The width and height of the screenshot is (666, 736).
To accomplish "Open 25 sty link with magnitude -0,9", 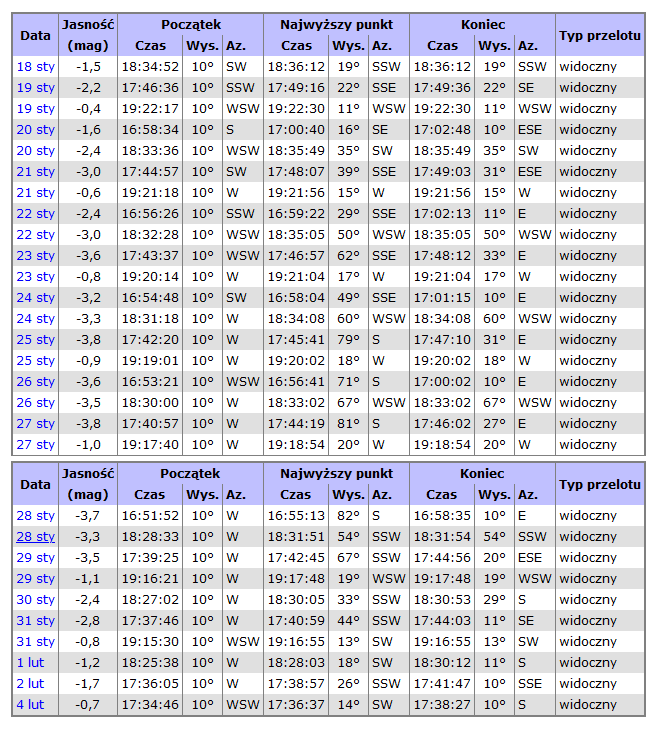I will point(36,361).
